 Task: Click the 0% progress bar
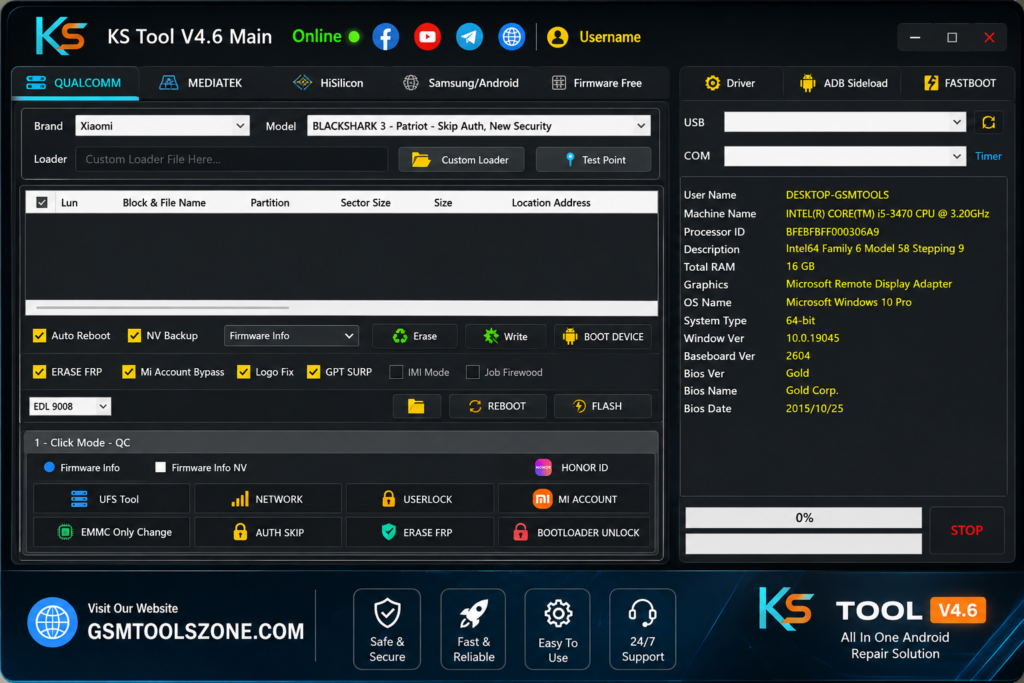803,518
